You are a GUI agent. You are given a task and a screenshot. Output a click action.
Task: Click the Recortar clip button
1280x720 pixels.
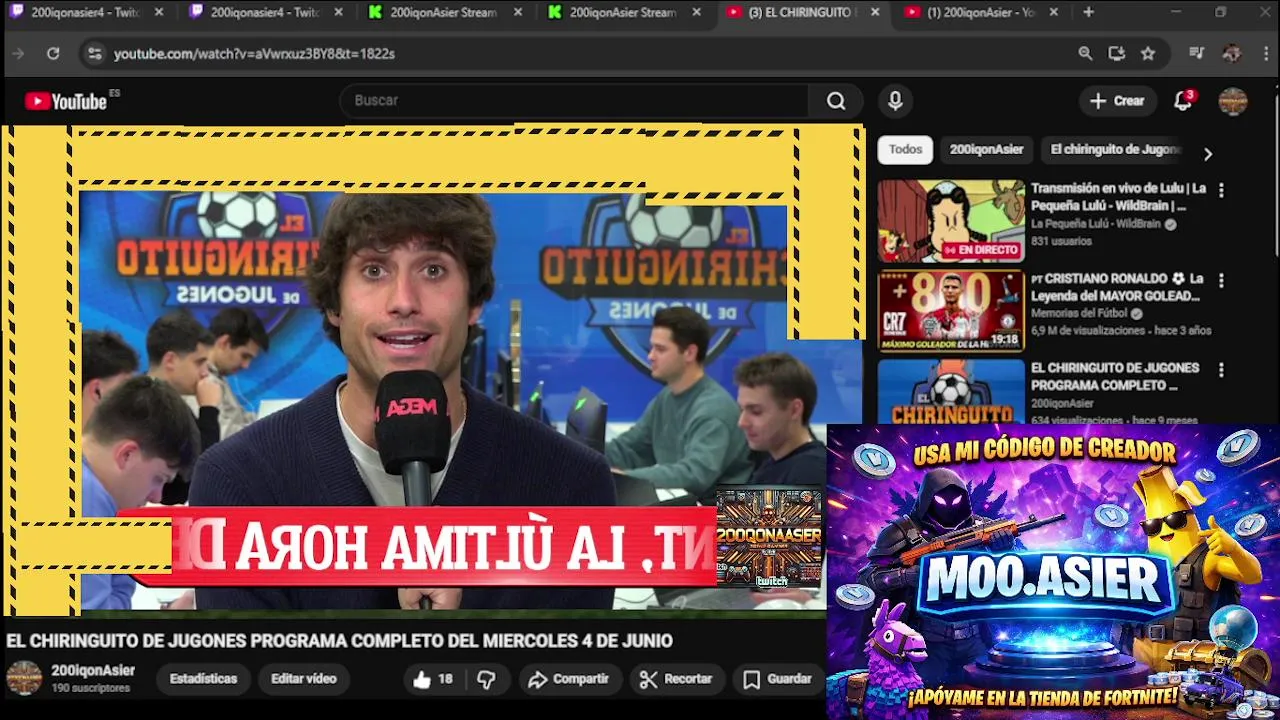pyautogui.click(x=676, y=679)
